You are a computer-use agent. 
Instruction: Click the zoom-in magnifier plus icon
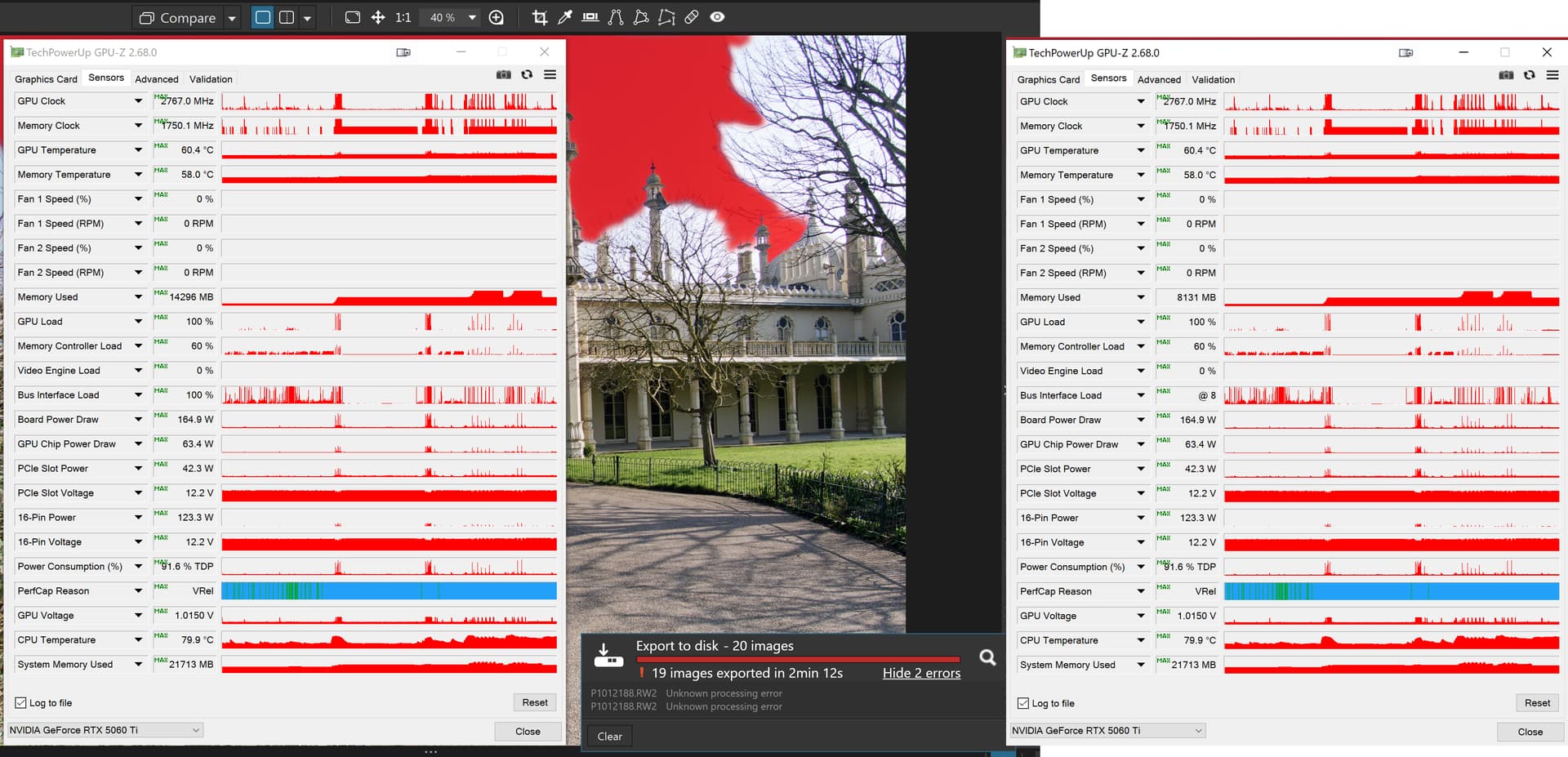tap(496, 17)
